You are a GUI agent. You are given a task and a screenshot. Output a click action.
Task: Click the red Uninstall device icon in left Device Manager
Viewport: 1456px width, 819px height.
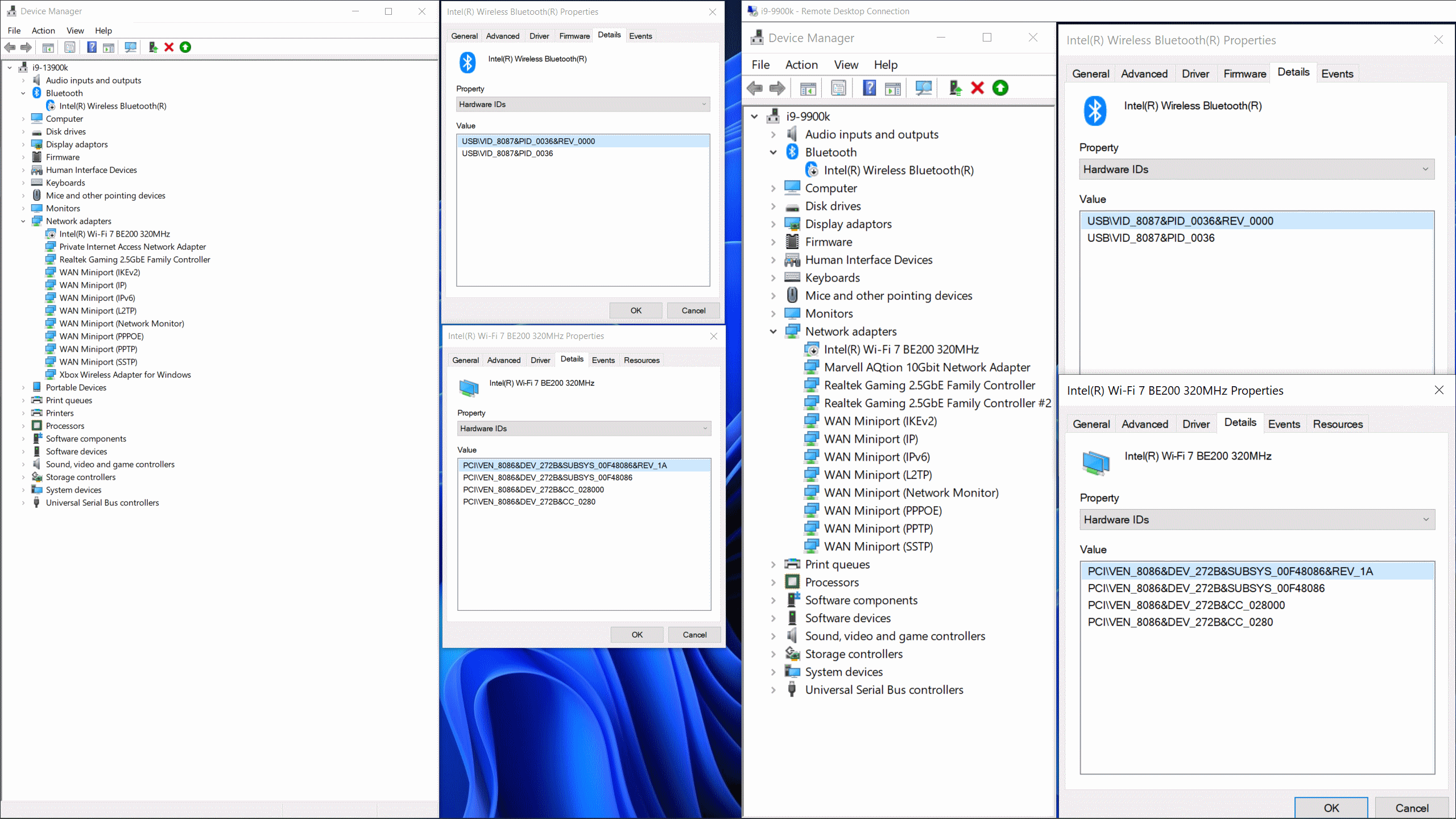click(x=169, y=47)
